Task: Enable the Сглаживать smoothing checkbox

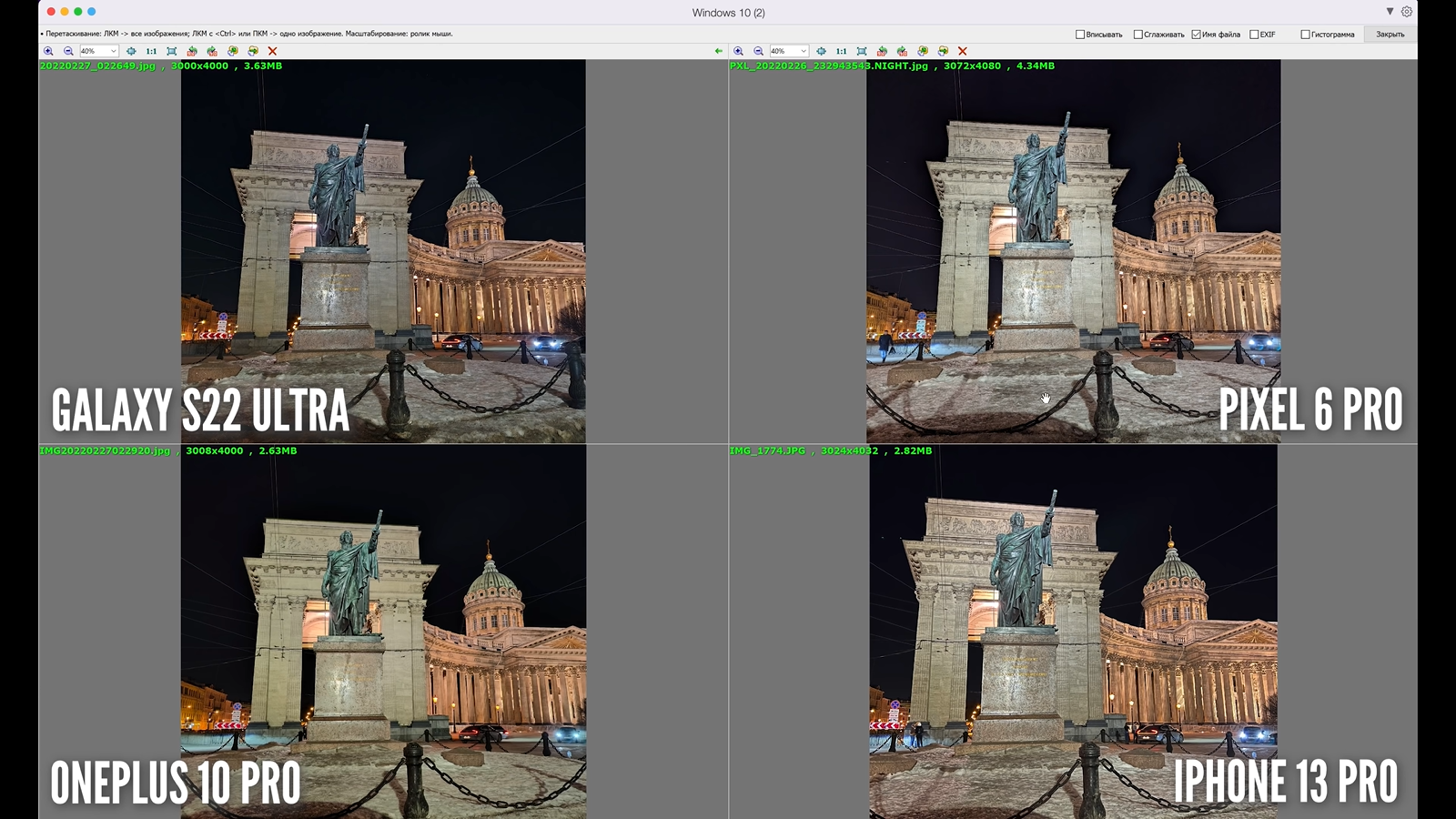Action: pyautogui.click(x=1137, y=35)
